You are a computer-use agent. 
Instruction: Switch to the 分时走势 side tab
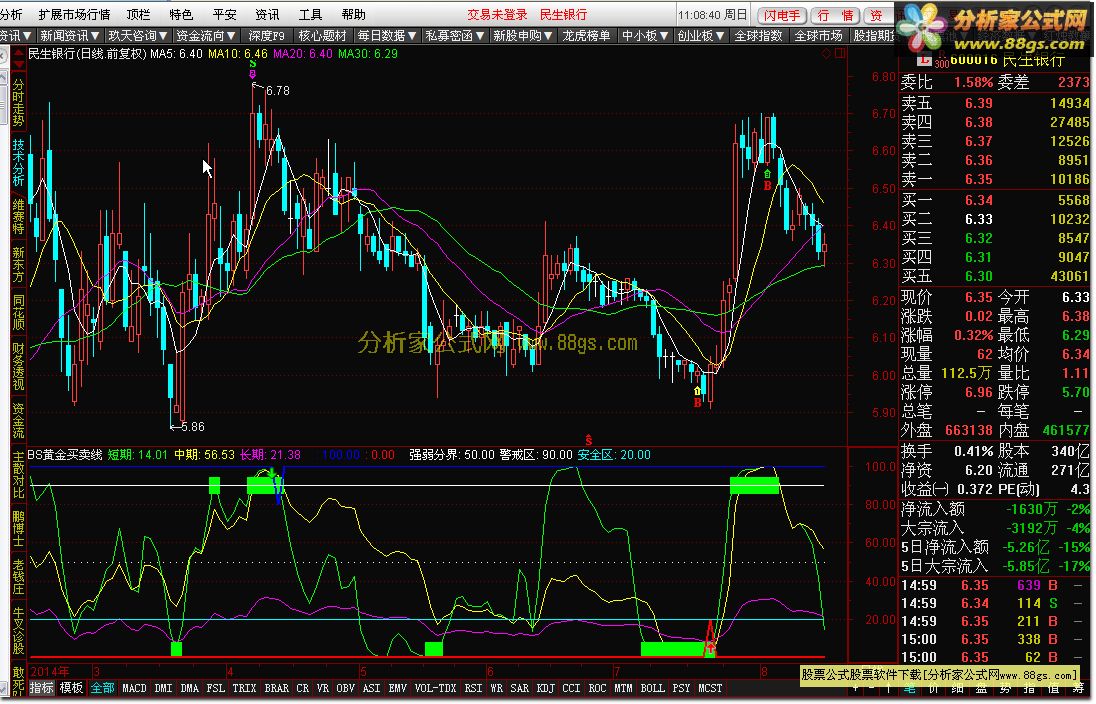[x=18, y=103]
